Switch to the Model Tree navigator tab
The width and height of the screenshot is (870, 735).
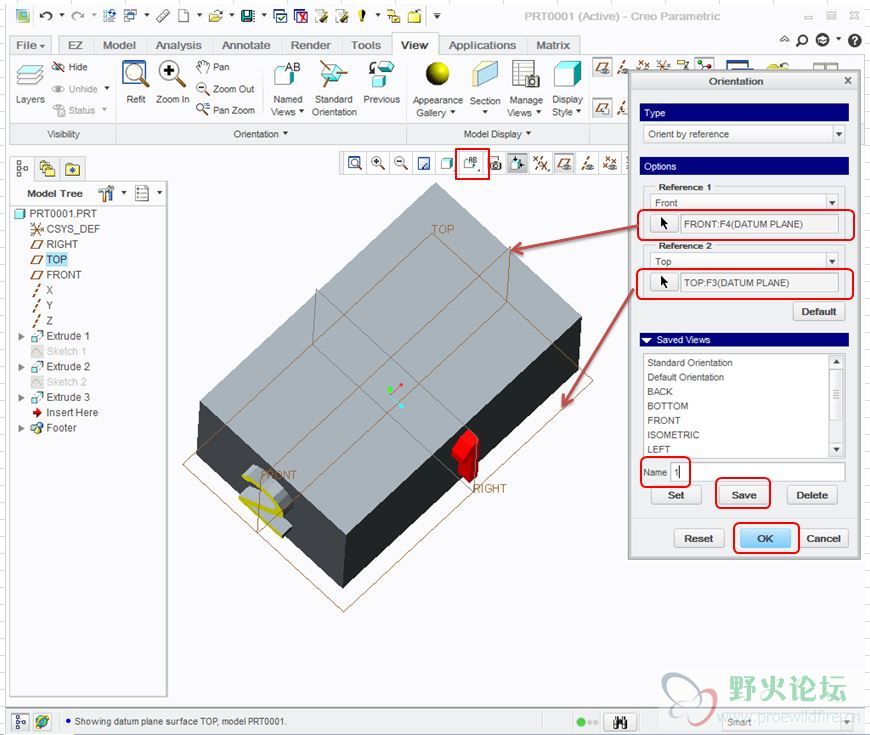click(22, 168)
